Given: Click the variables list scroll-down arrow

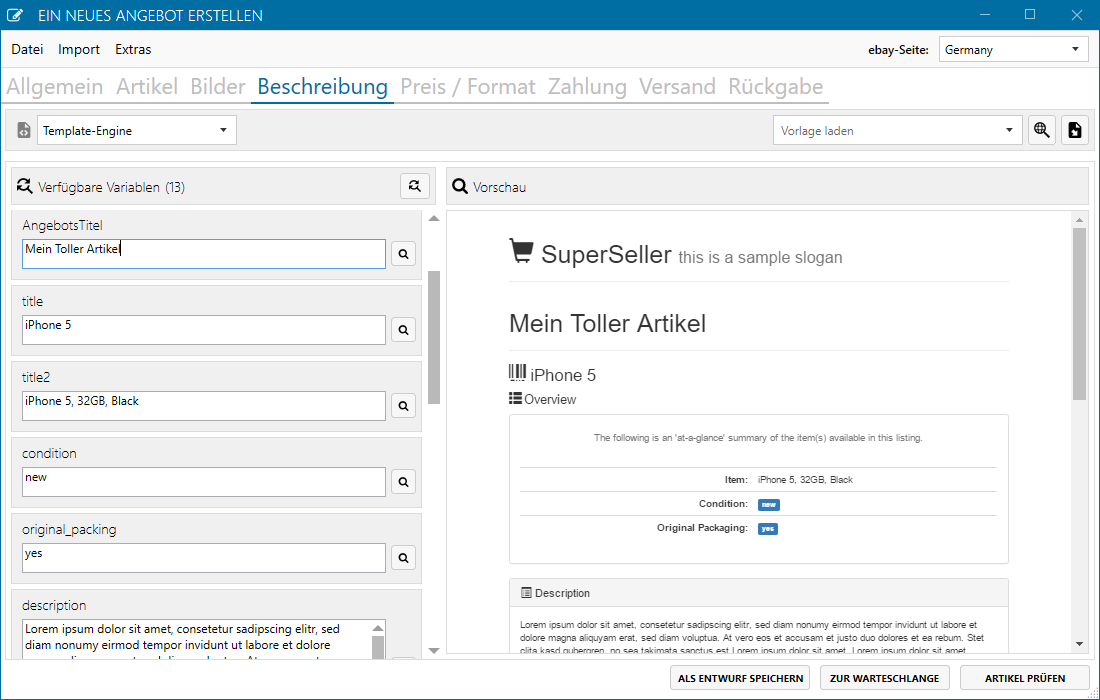Looking at the screenshot, I should coord(434,651).
